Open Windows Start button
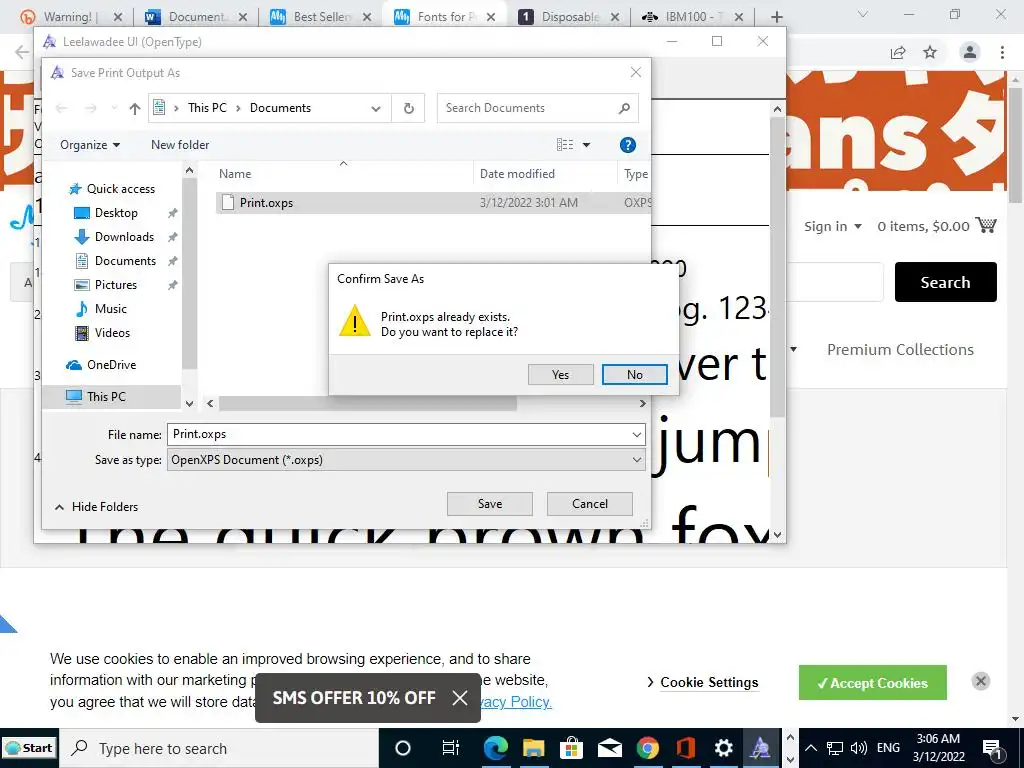1024x768 pixels. pos(29,748)
